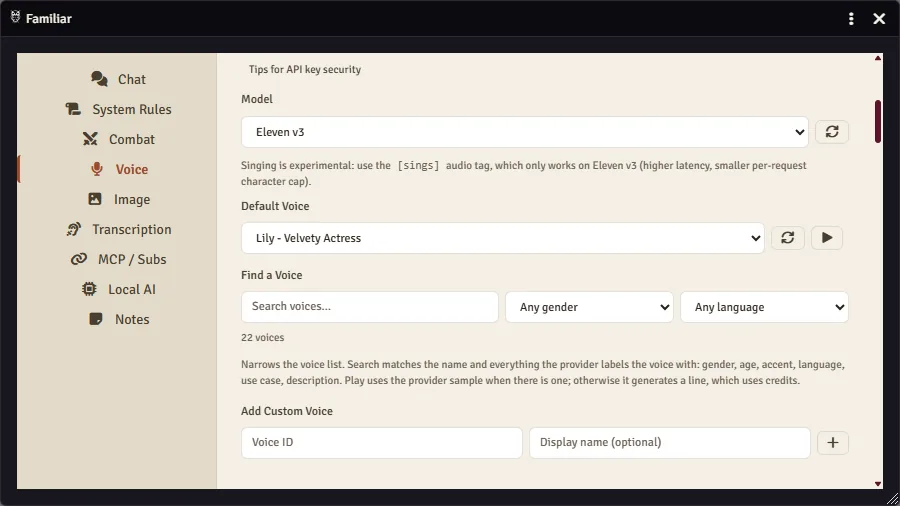Open the System Rules section
Viewport: 900px width, 506px height.
pyautogui.click(x=118, y=109)
